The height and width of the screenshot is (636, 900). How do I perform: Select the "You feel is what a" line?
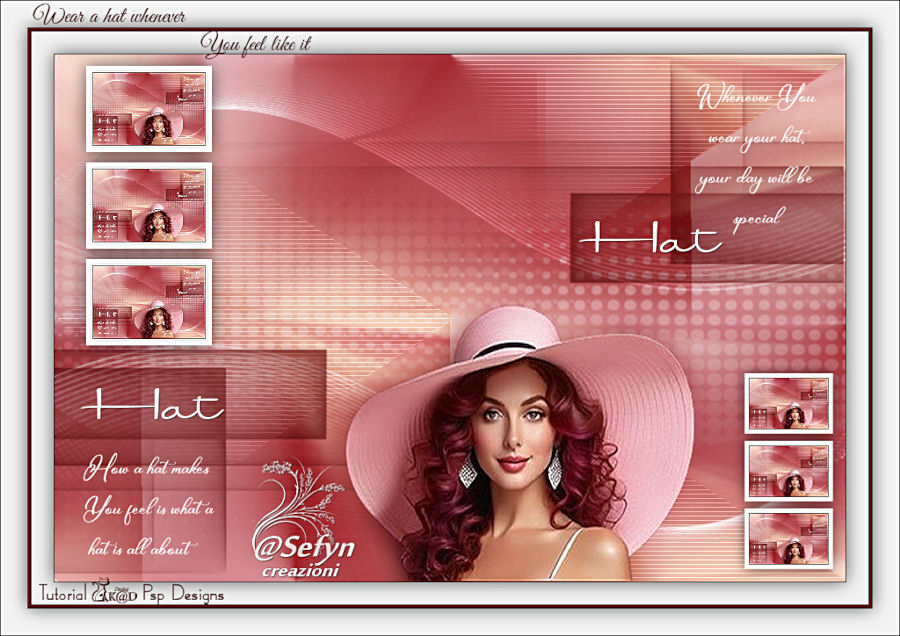coord(149,509)
